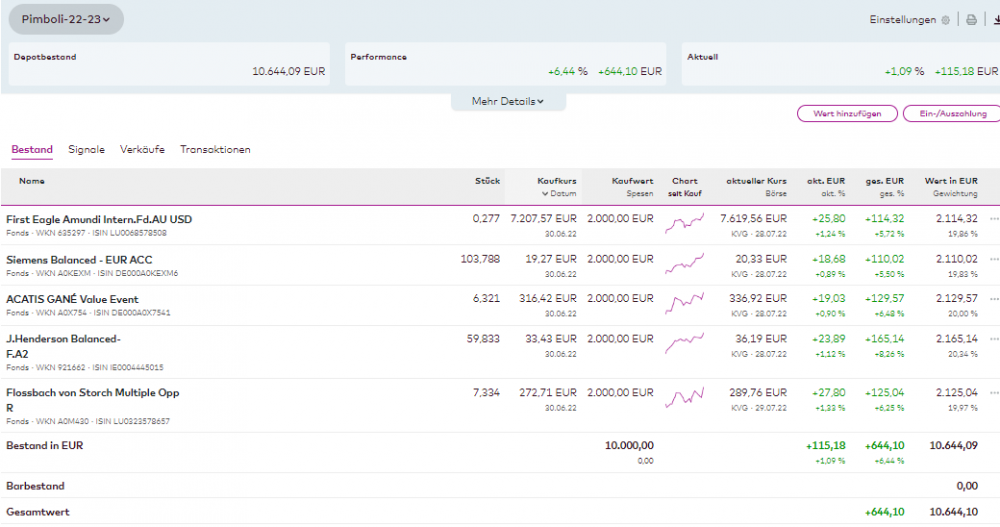Open three-dot menu for Siemens Balanced row

pos(994,259)
